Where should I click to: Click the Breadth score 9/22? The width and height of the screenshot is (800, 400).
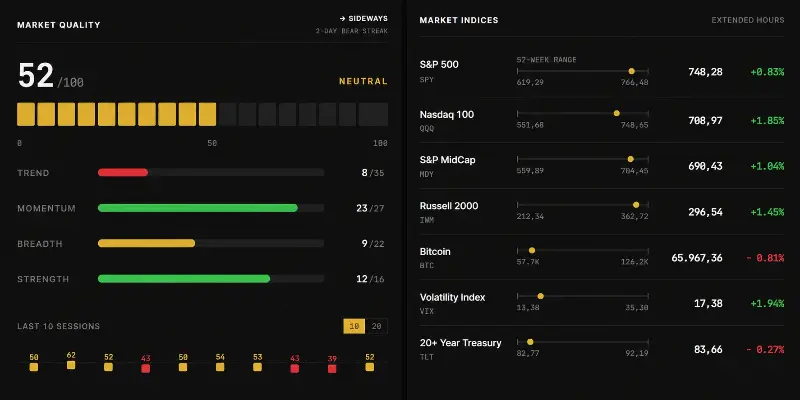(x=372, y=244)
